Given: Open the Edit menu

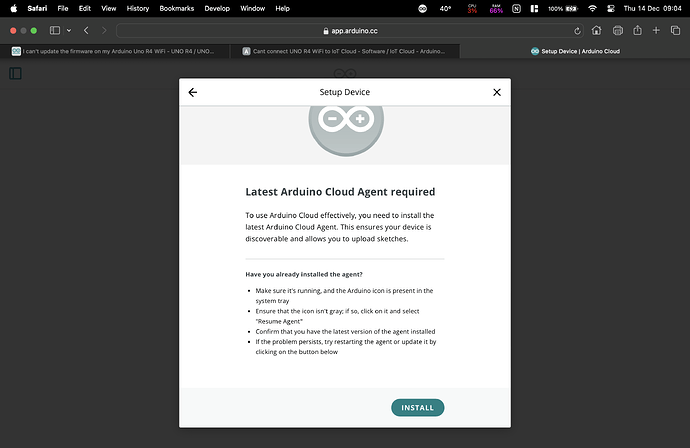Looking at the screenshot, I should 84,8.
